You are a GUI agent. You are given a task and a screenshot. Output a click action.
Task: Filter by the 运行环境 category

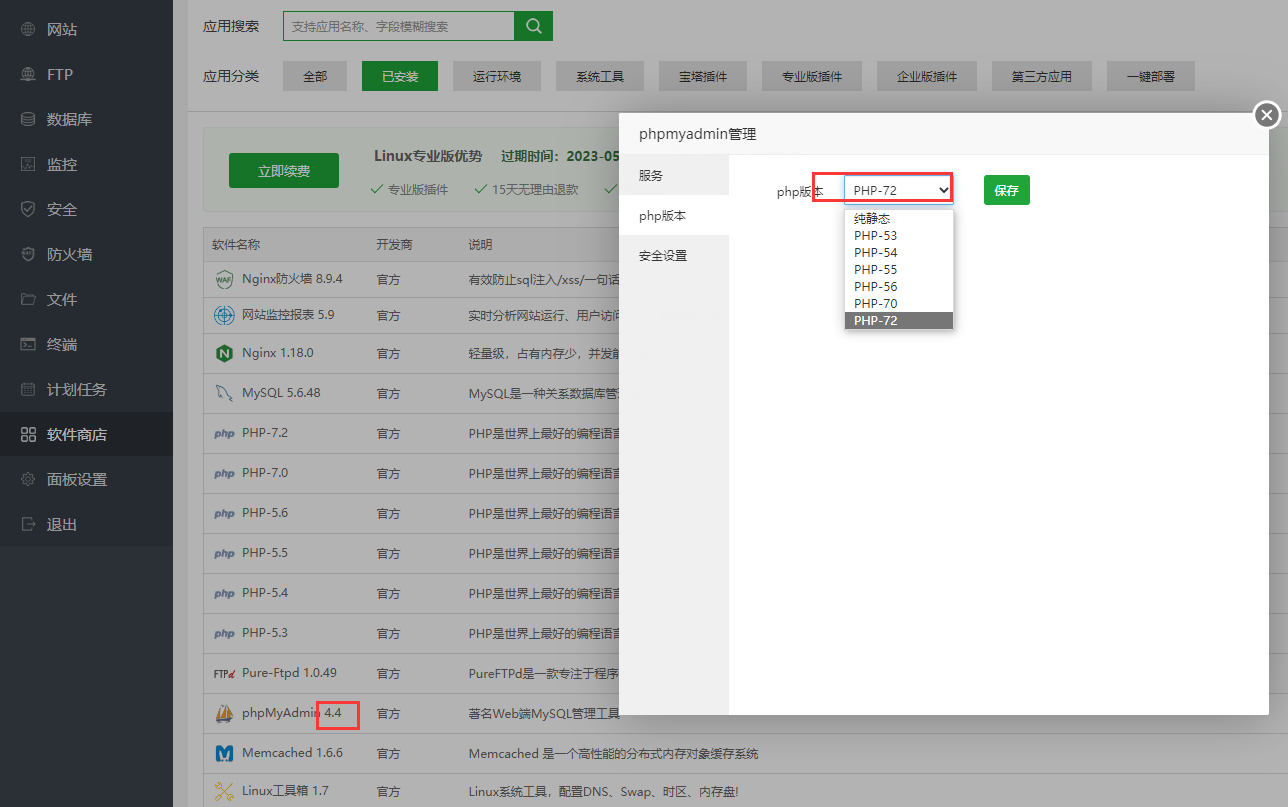(497, 76)
